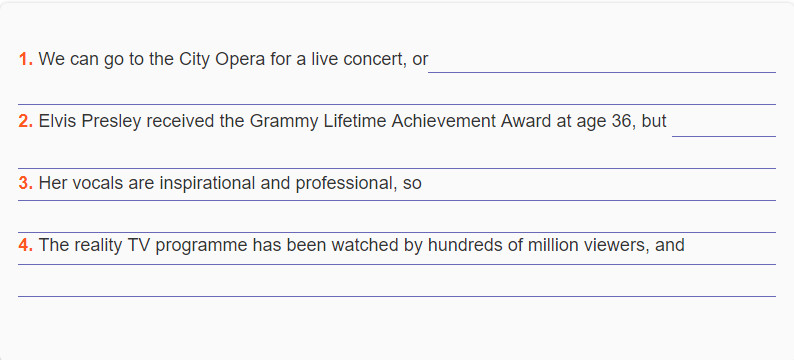The image size is (794, 360).
Task: Click the short blank after 'age 36, but'
Action: tap(724, 127)
